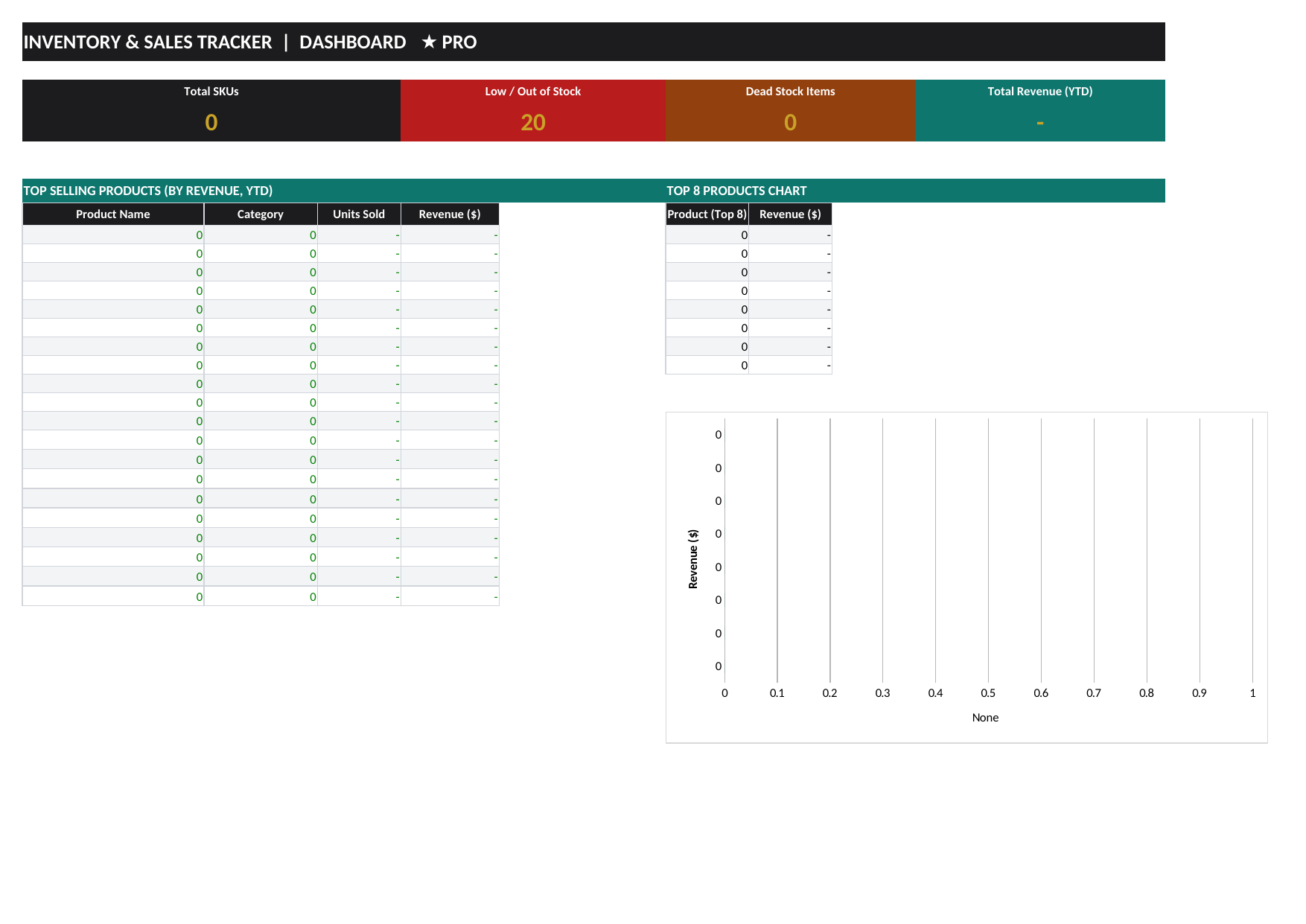Select the Revenue ($) header in Top 8 table
1306x924 pixels.
pos(790,214)
